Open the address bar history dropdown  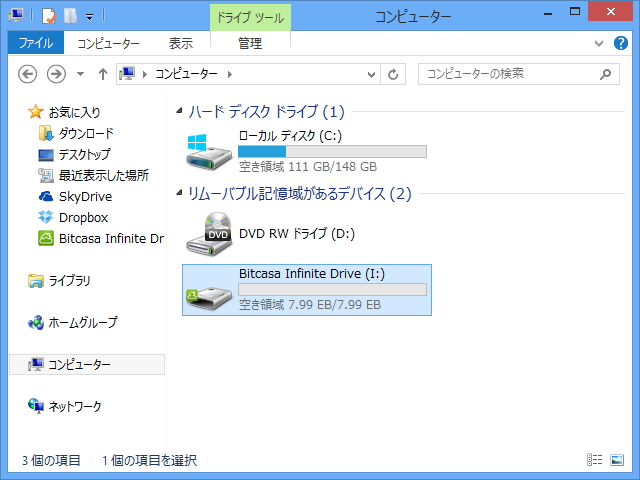pos(371,74)
